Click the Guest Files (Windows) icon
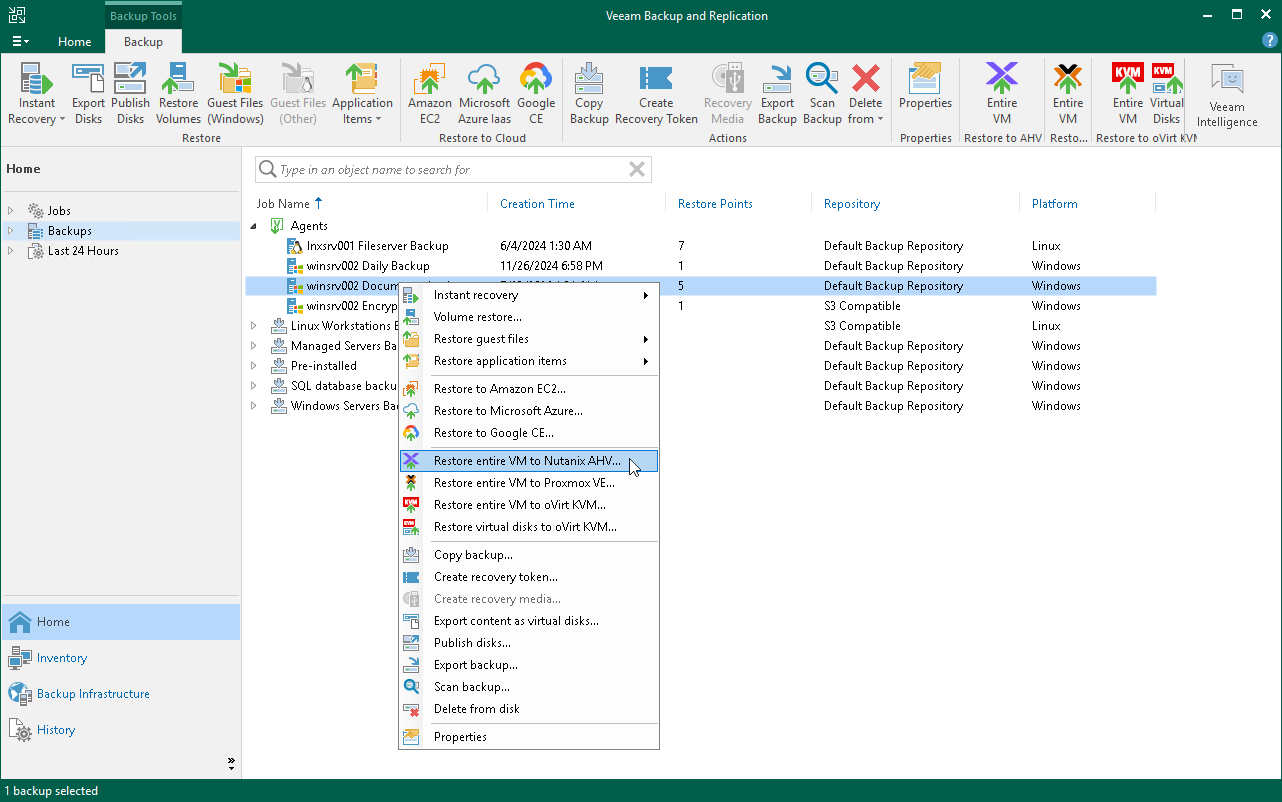 coord(235,90)
